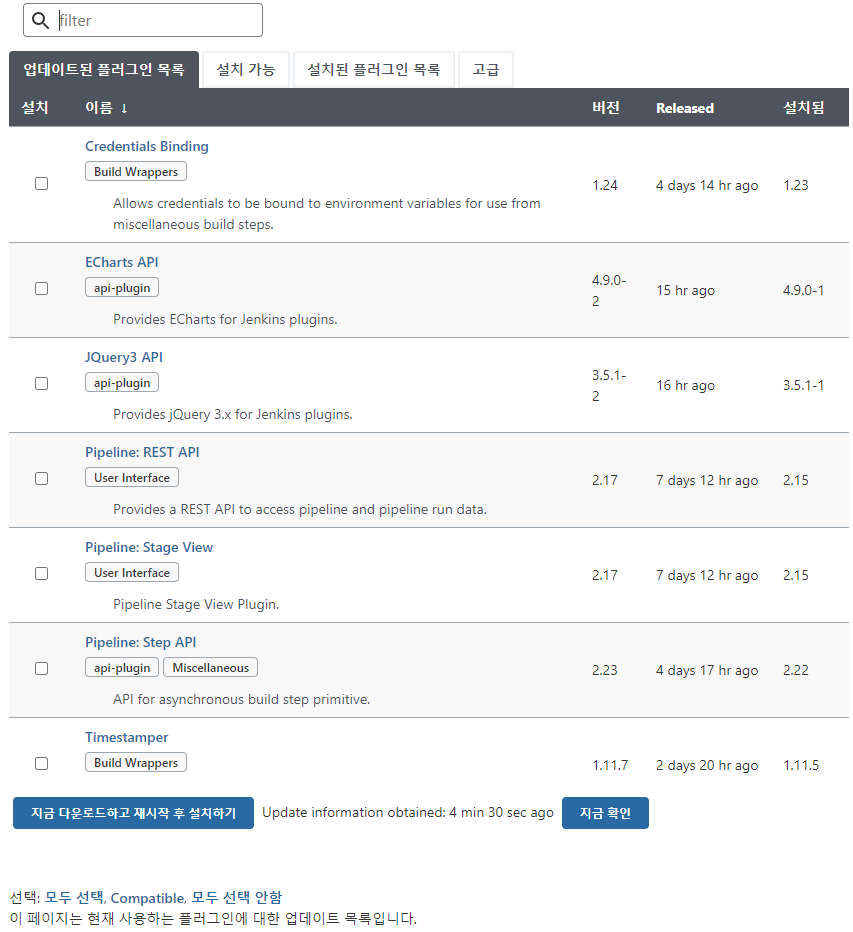Screen dimensions: 853x932
Task: Click the '16 hr ago' release time
Action: (685, 386)
